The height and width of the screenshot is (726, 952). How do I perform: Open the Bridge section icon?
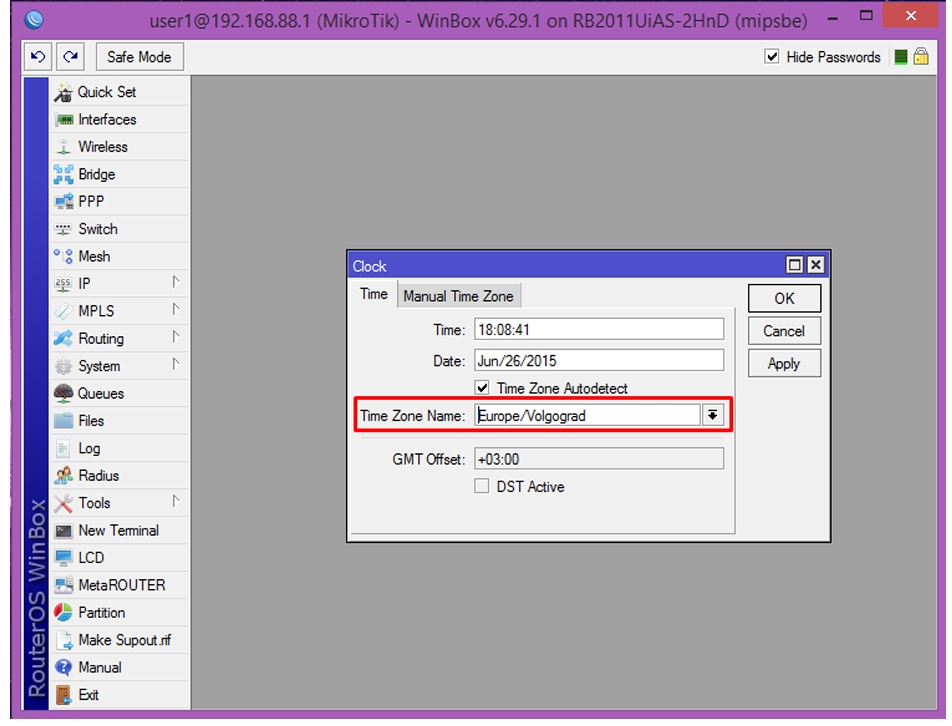coord(64,175)
